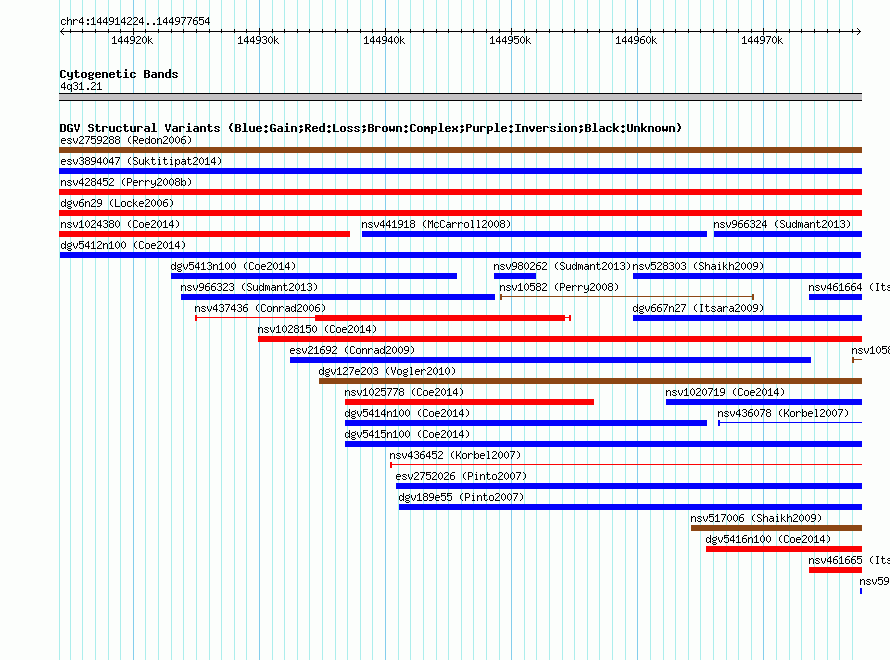This screenshot has width=890, height=660.
Task: Select the red nsv1024380 (Coe2014) loss bar
Action: [x=204, y=234]
